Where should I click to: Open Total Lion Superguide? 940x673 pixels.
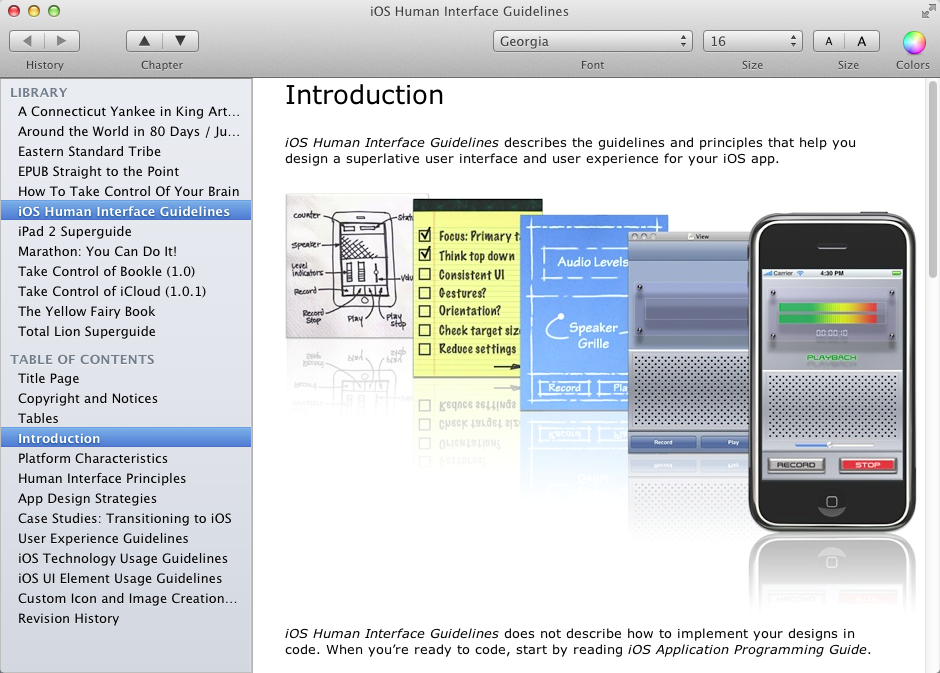pyautogui.click(x=126, y=331)
